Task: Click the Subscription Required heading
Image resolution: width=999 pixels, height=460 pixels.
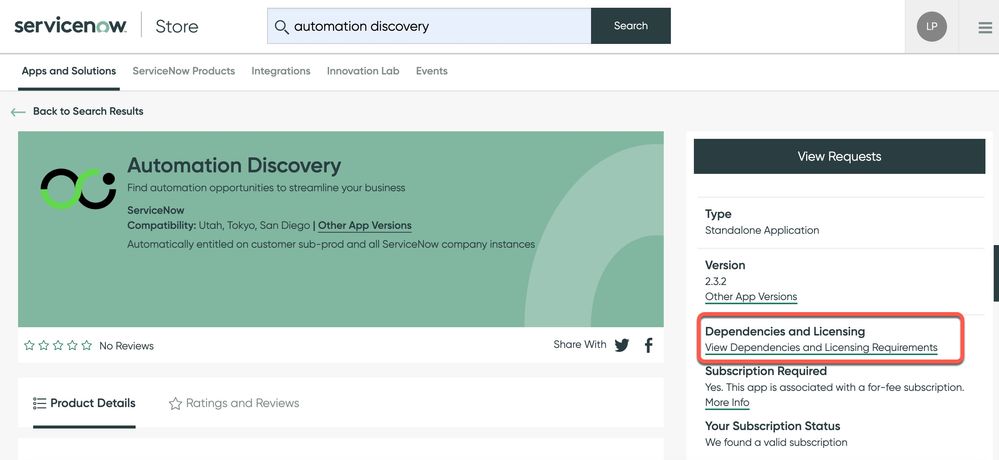Action: [x=766, y=371]
